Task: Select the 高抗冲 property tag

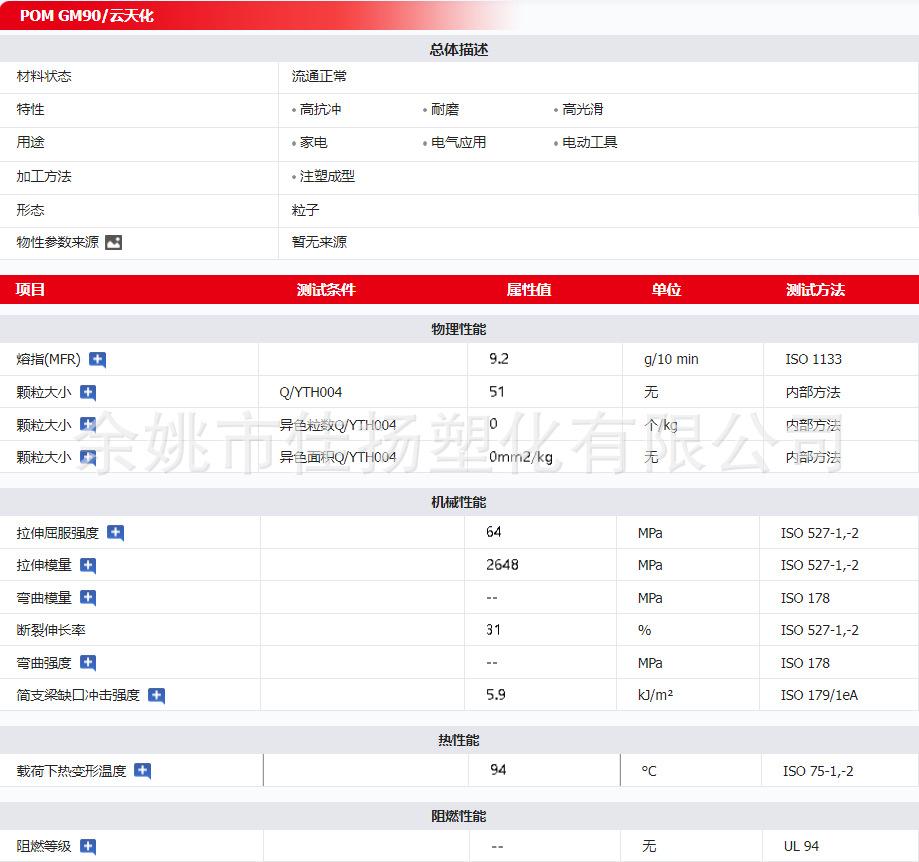Action: [x=320, y=109]
